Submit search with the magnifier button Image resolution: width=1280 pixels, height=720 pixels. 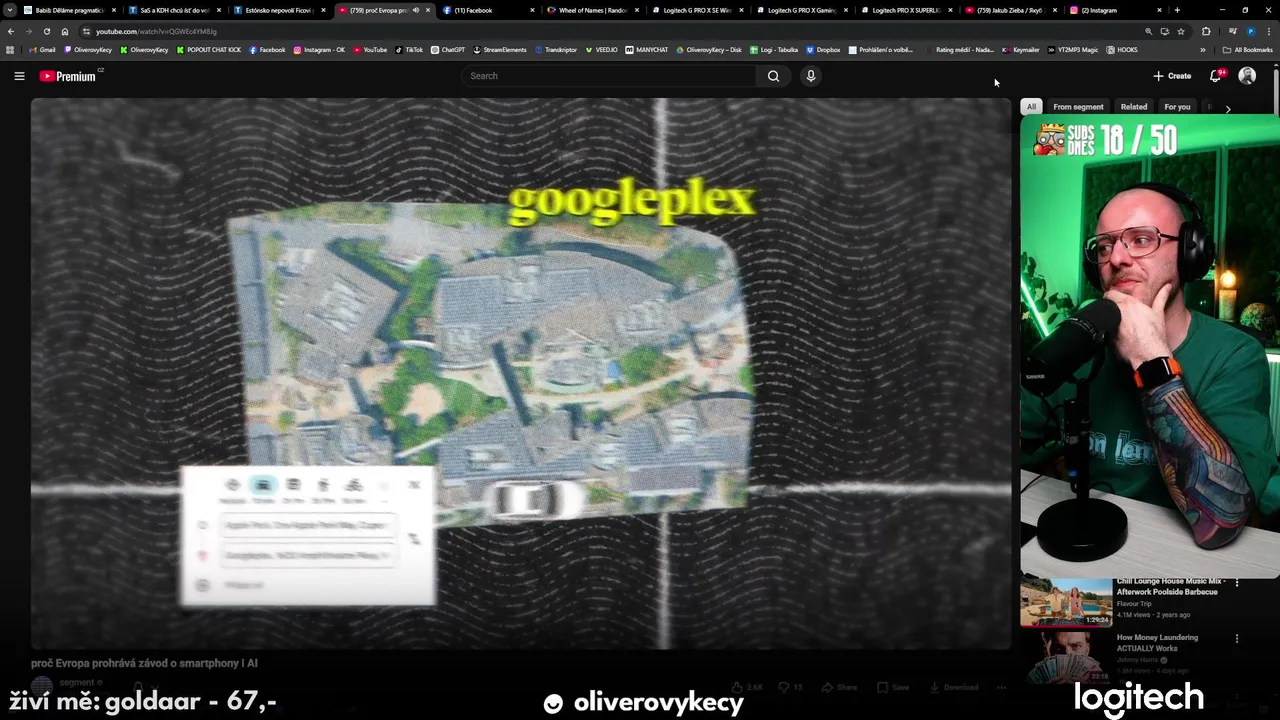(x=773, y=76)
